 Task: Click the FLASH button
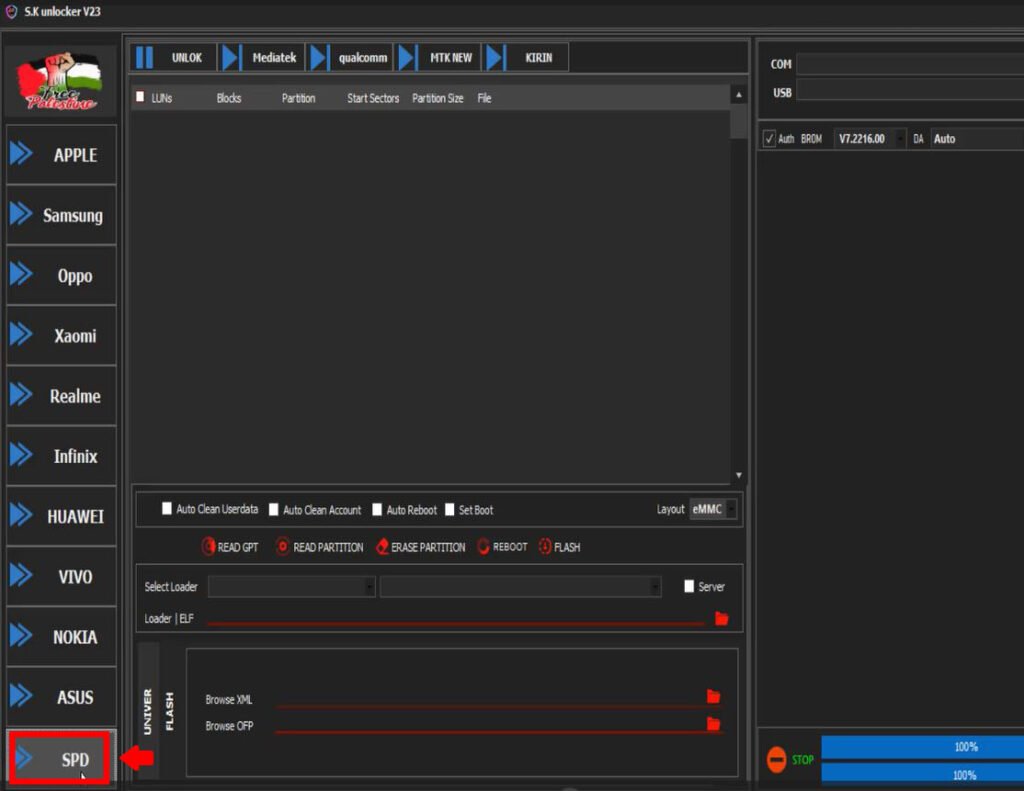pyautogui.click(x=560, y=547)
